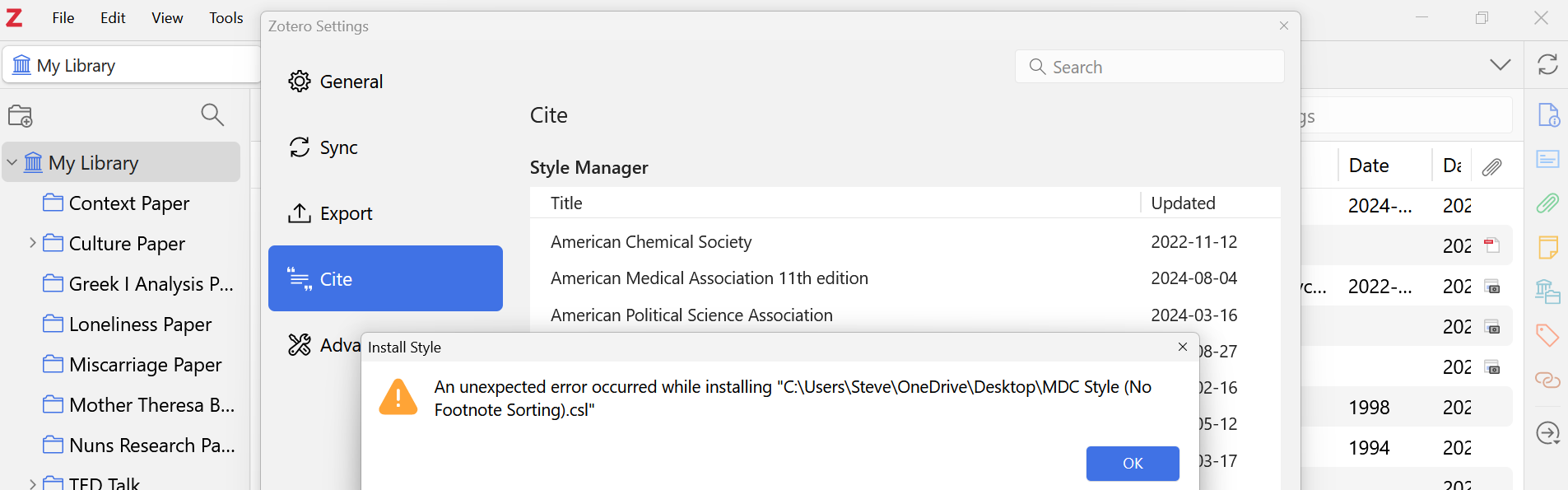This screenshot has width=1568, height=490.
Task: Click the sync with Zotero server icon
Action: tap(1547, 64)
